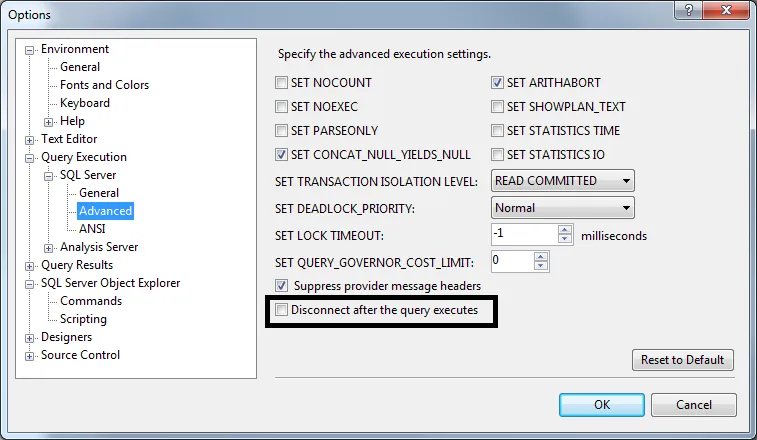The image size is (757, 440).
Task: Open Keyboard settings page
Action: pos(84,103)
